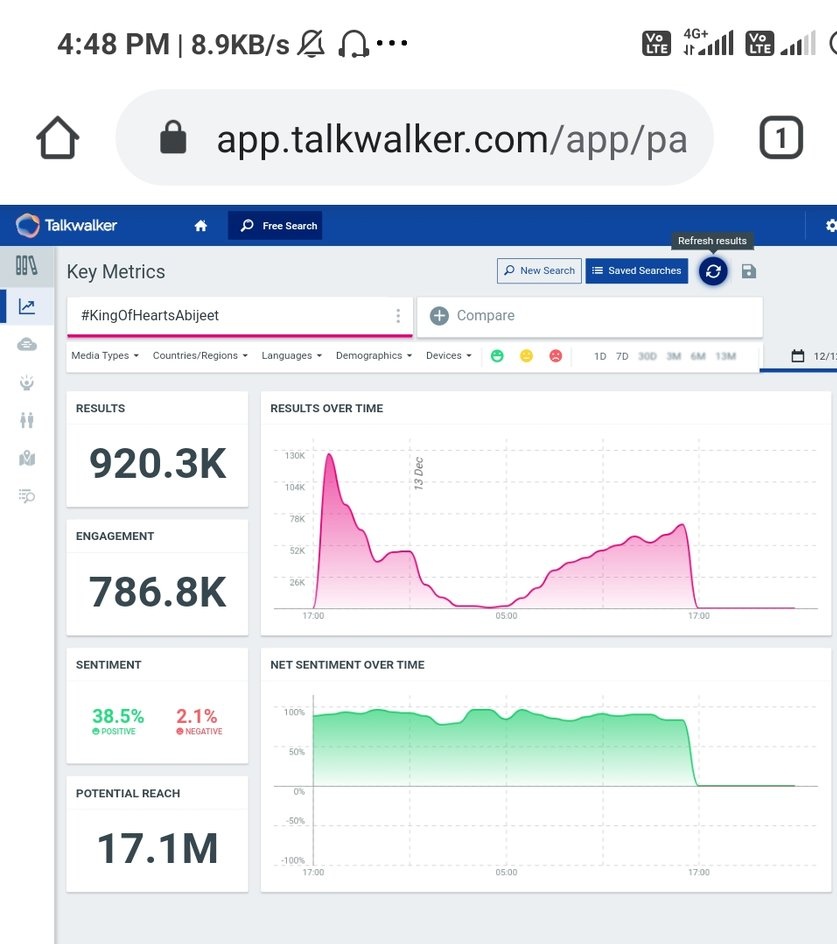This screenshot has width=837, height=944.
Task: Click the Results Over Time heading
Action: [326, 408]
